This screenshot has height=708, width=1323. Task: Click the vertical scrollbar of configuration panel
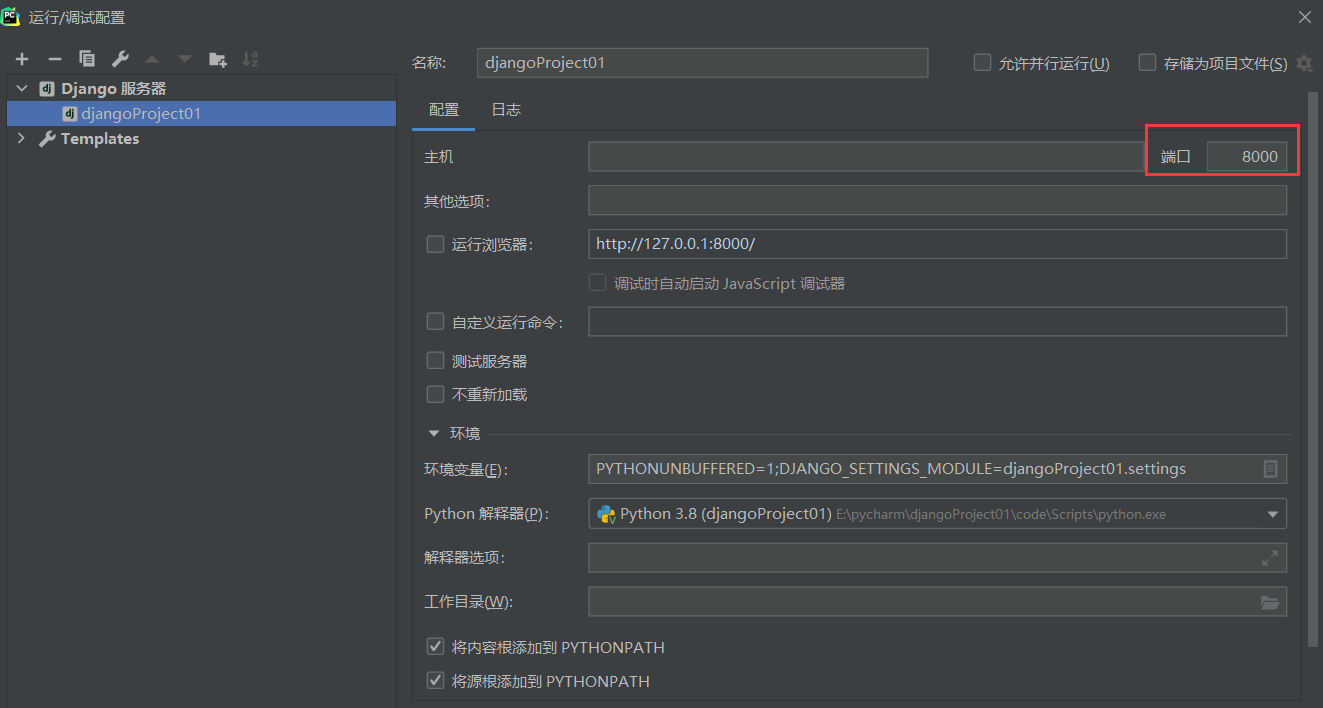click(x=1313, y=370)
